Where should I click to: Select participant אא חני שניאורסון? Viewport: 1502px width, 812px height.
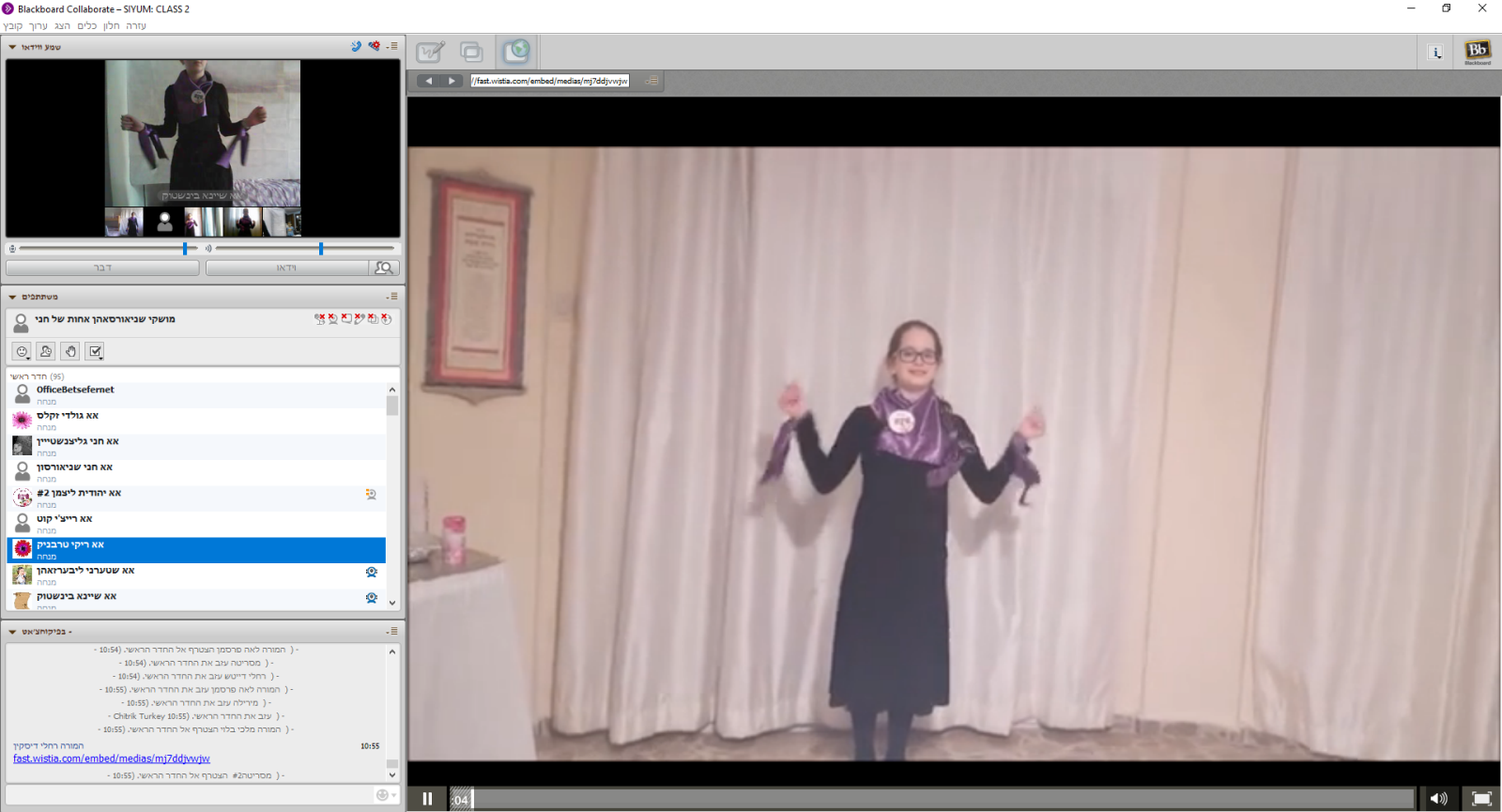pyautogui.click(x=196, y=472)
